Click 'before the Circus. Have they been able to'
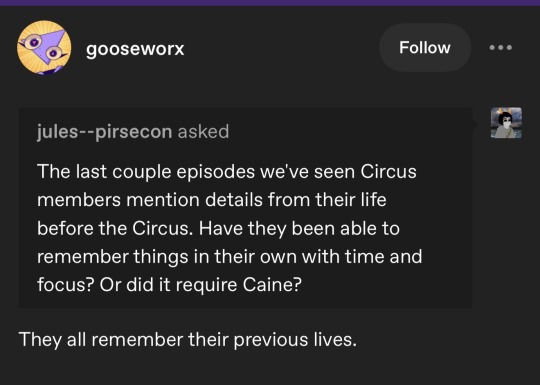Image resolution: width=540 pixels, height=385 pixels. [218, 228]
